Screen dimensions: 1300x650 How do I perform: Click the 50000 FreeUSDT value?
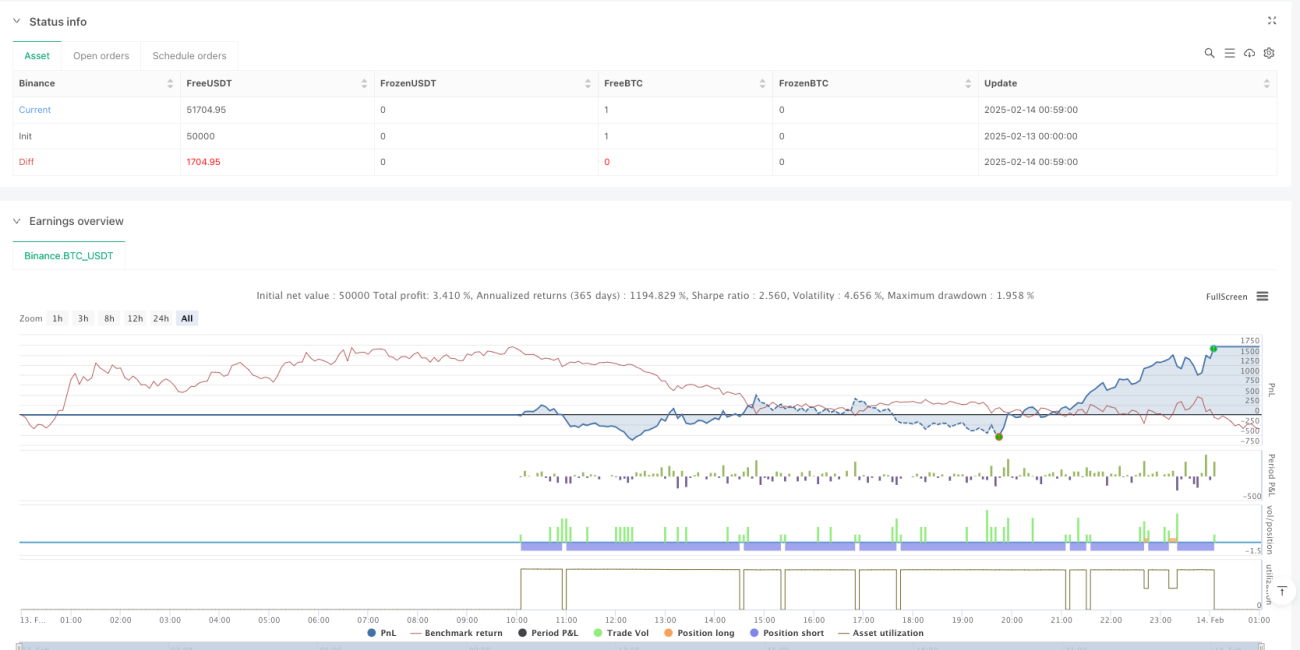(200, 136)
